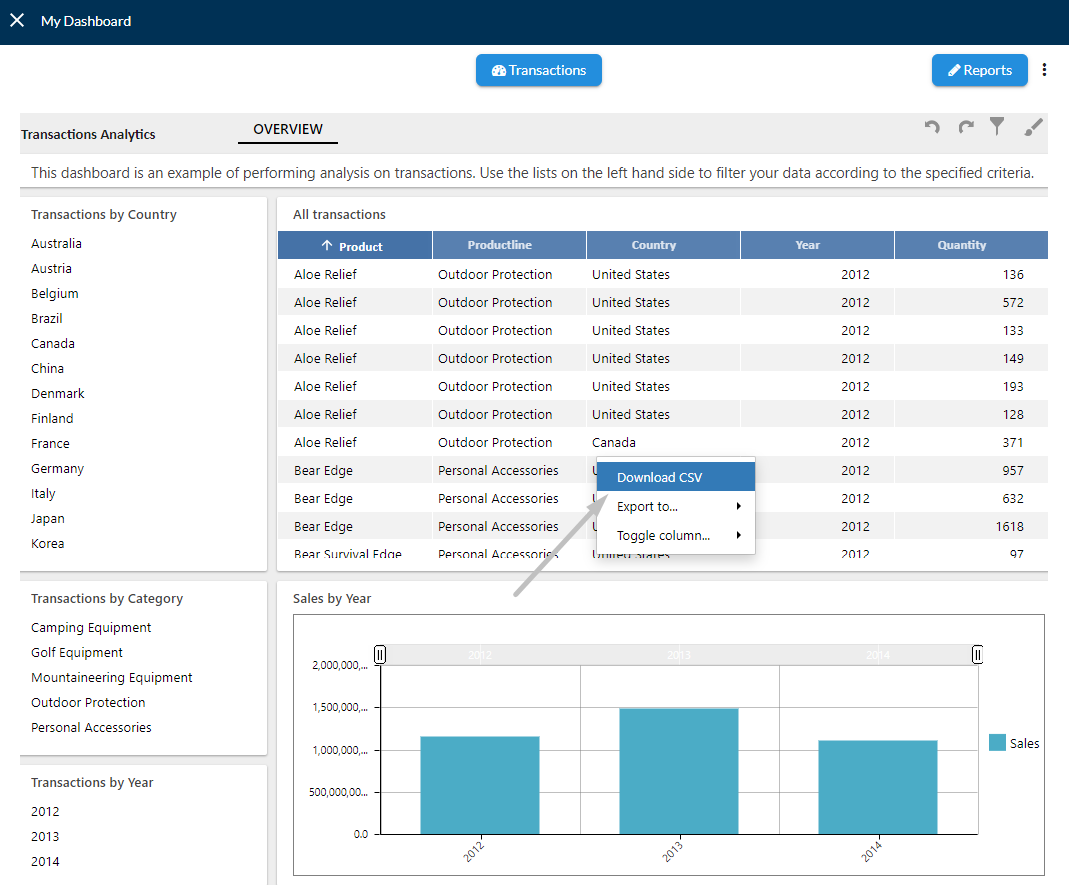The height and width of the screenshot is (885, 1069).
Task: Filter by Golf Equipment category
Action: tap(77, 652)
